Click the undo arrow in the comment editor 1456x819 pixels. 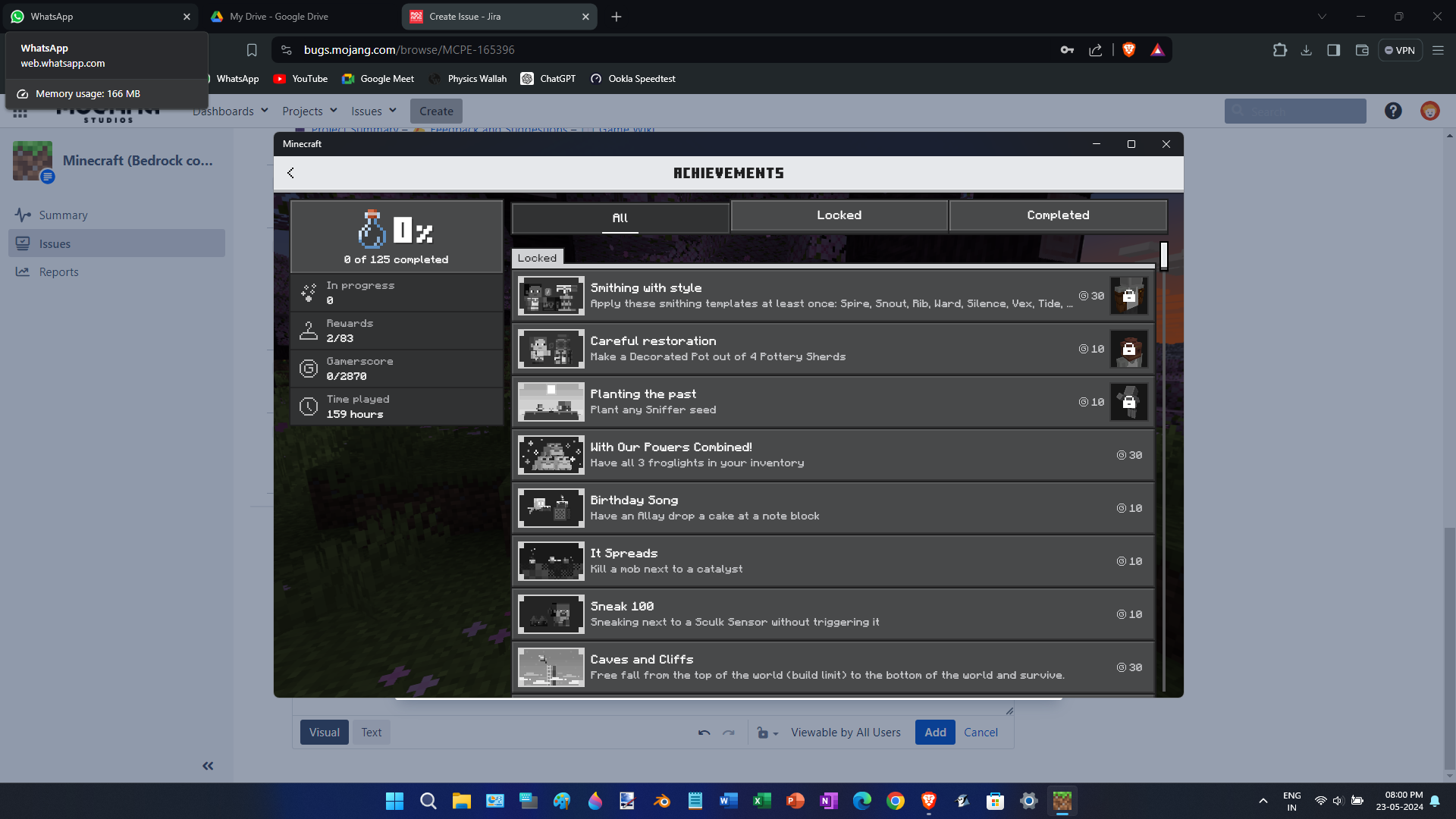(x=704, y=733)
